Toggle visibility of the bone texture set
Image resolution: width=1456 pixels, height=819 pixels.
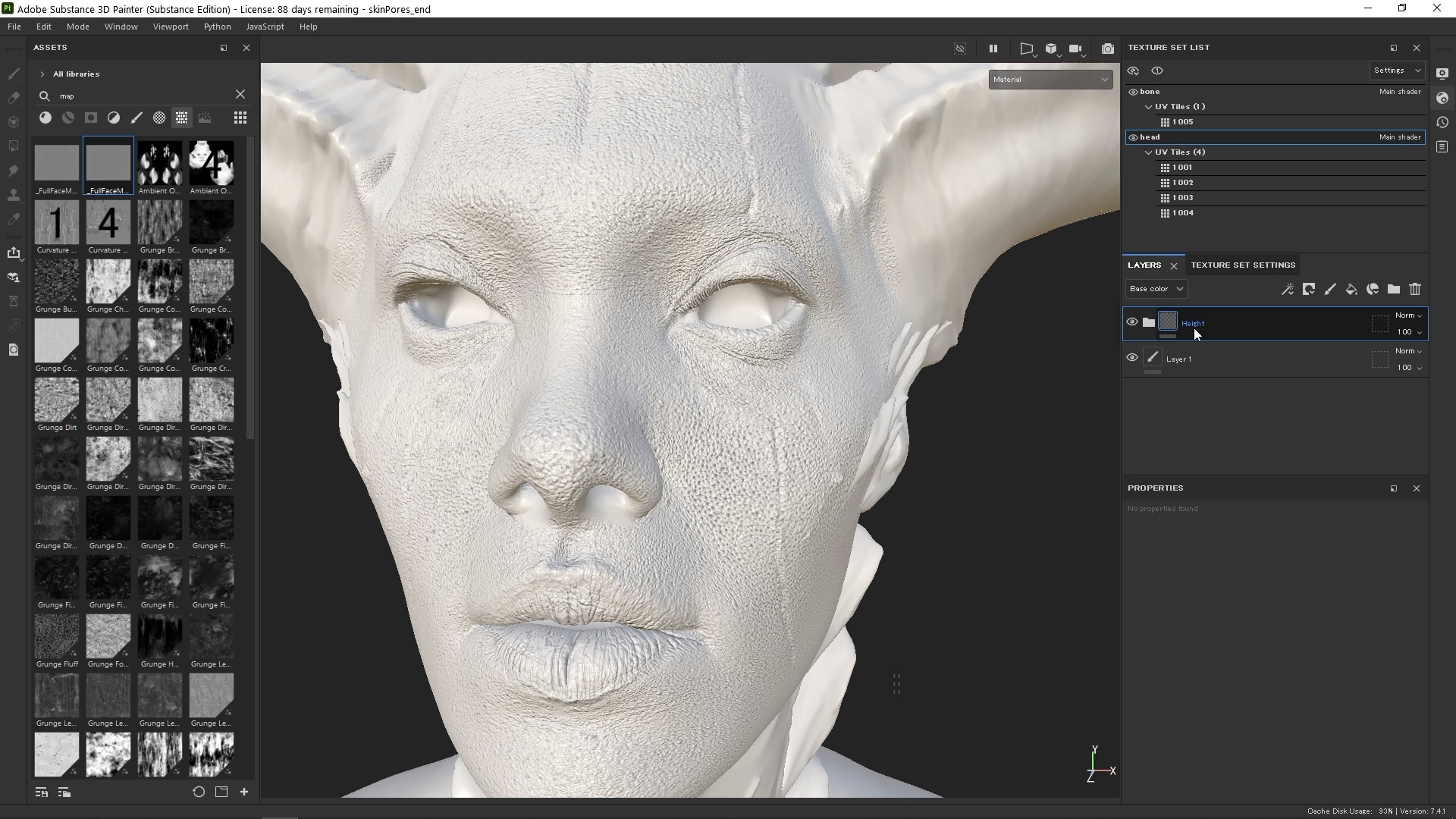pos(1131,91)
